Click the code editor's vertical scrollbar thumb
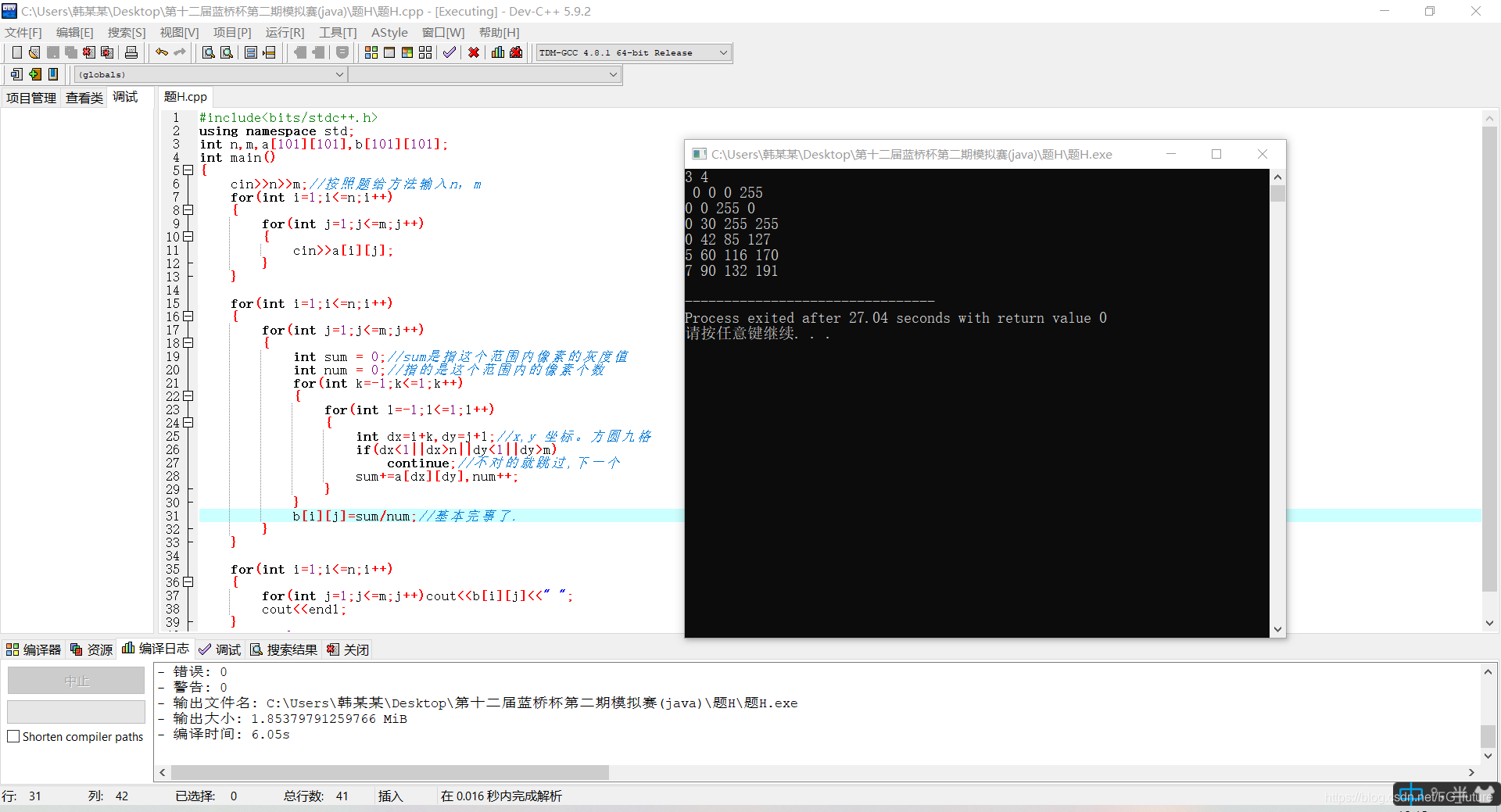Viewport: 1501px width, 812px height. pos(1489,358)
